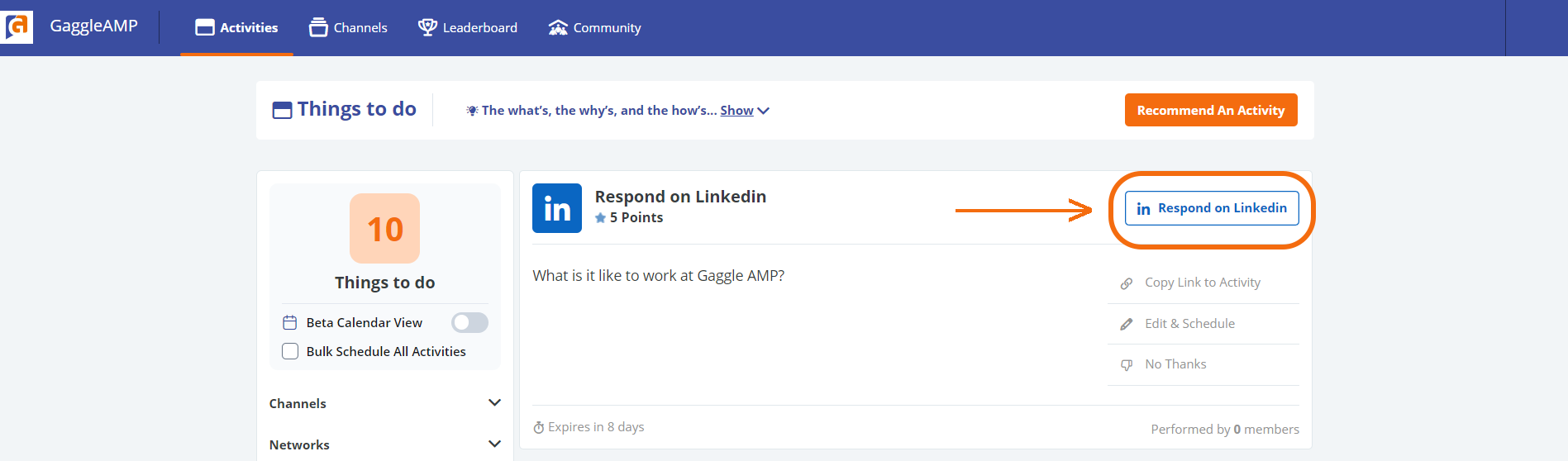Expand the Networks filter section
Viewport: 1568px width, 461px height.
385,444
